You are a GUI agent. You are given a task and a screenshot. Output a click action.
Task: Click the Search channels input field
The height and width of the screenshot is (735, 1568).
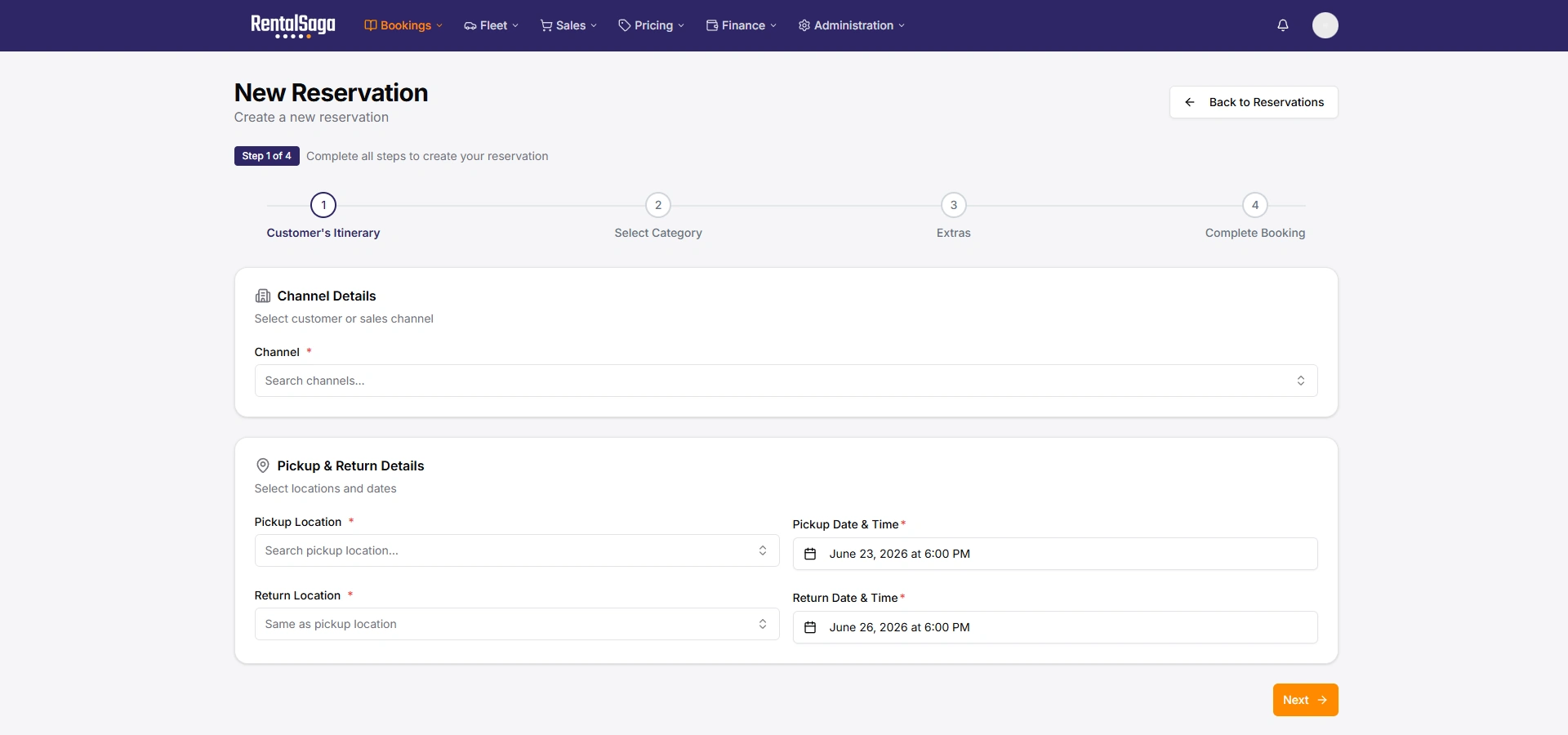pyautogui.click(x=786, y=381)
